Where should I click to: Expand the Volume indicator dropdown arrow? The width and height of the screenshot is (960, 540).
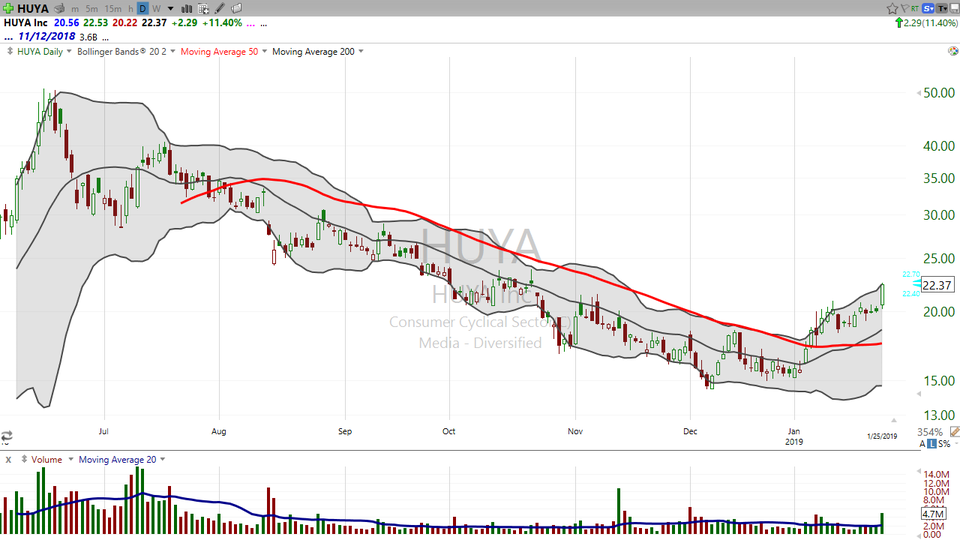click(x=70, y=459)
